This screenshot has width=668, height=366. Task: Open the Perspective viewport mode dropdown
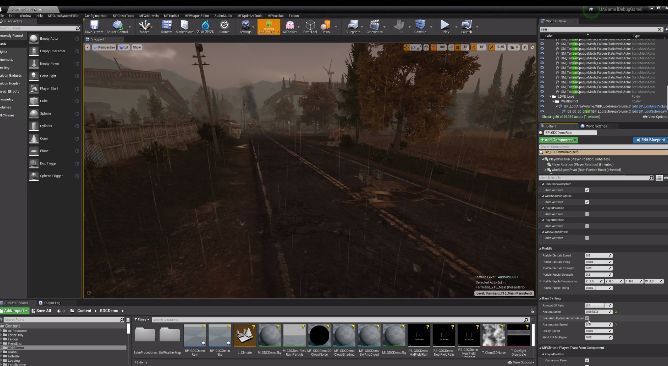click(x=104, y=47)
